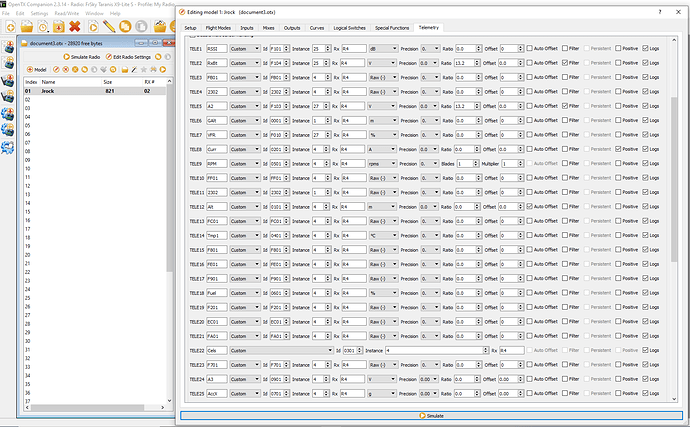Click the orange round icon right of Edit Radio Settings
Screen dimensions: 690x427
click(x=158, y=57)
